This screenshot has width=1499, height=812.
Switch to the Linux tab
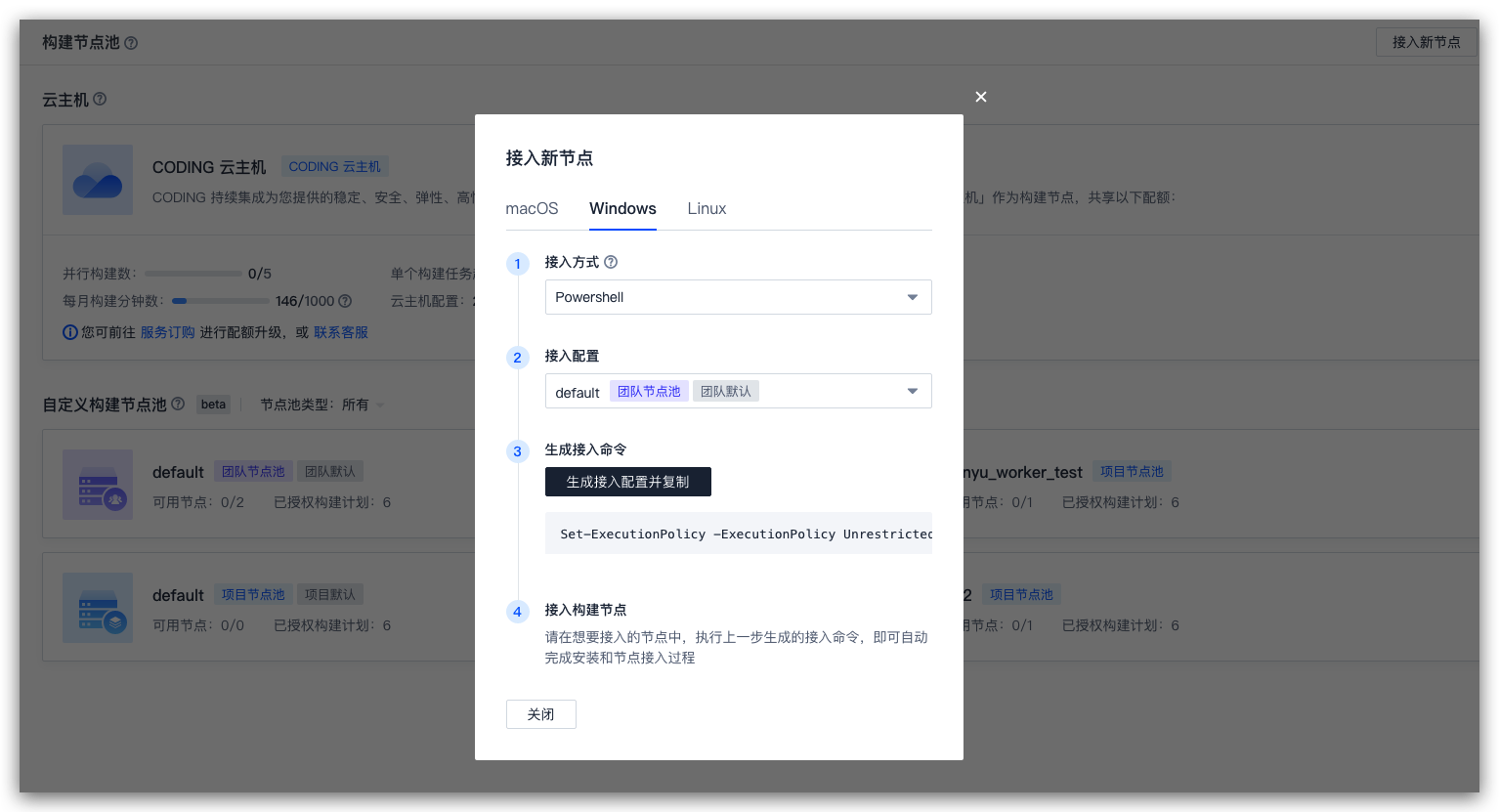[707, 208]
